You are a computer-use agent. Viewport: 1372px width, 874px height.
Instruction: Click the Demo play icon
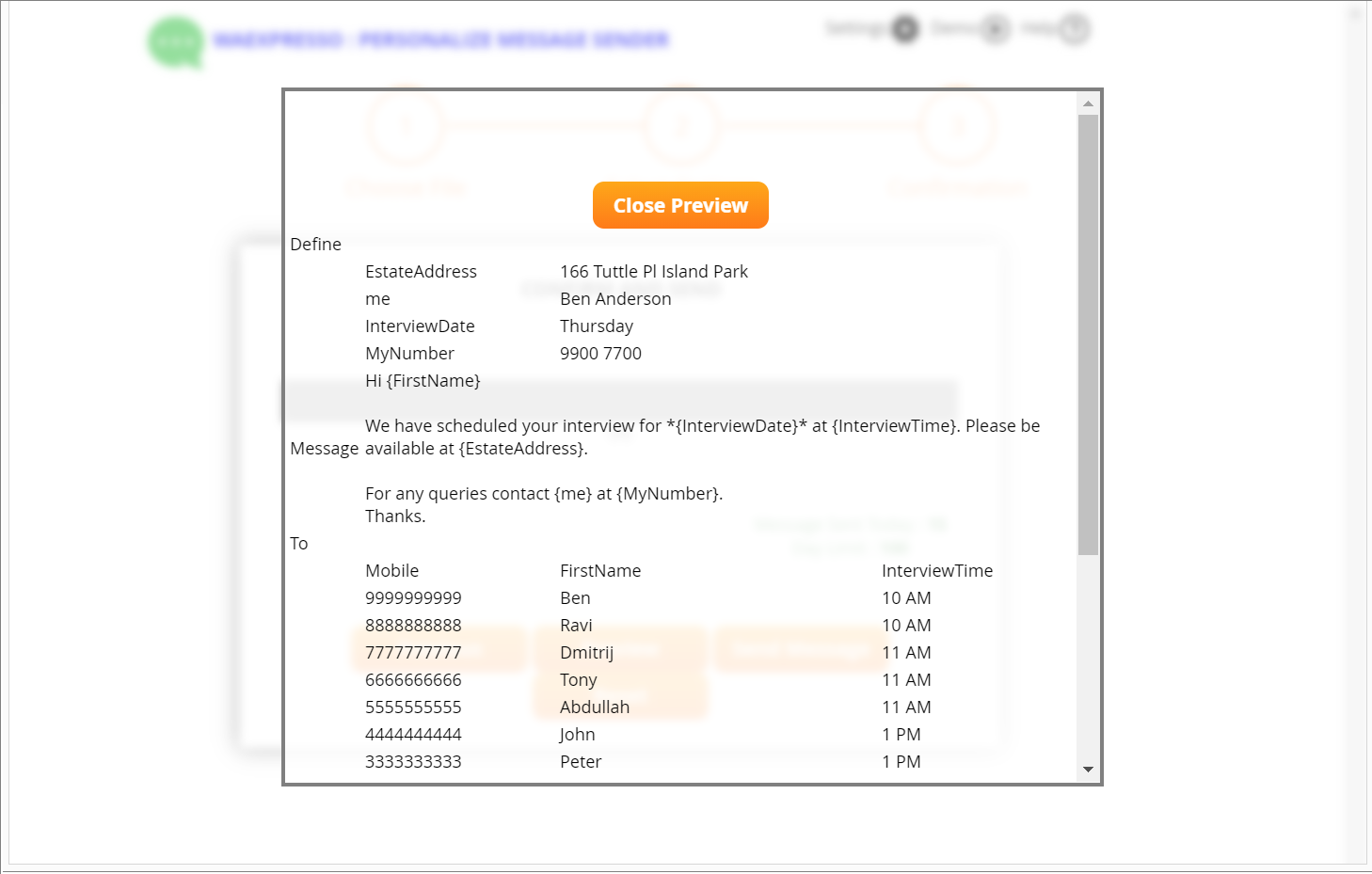coord(995,29)
